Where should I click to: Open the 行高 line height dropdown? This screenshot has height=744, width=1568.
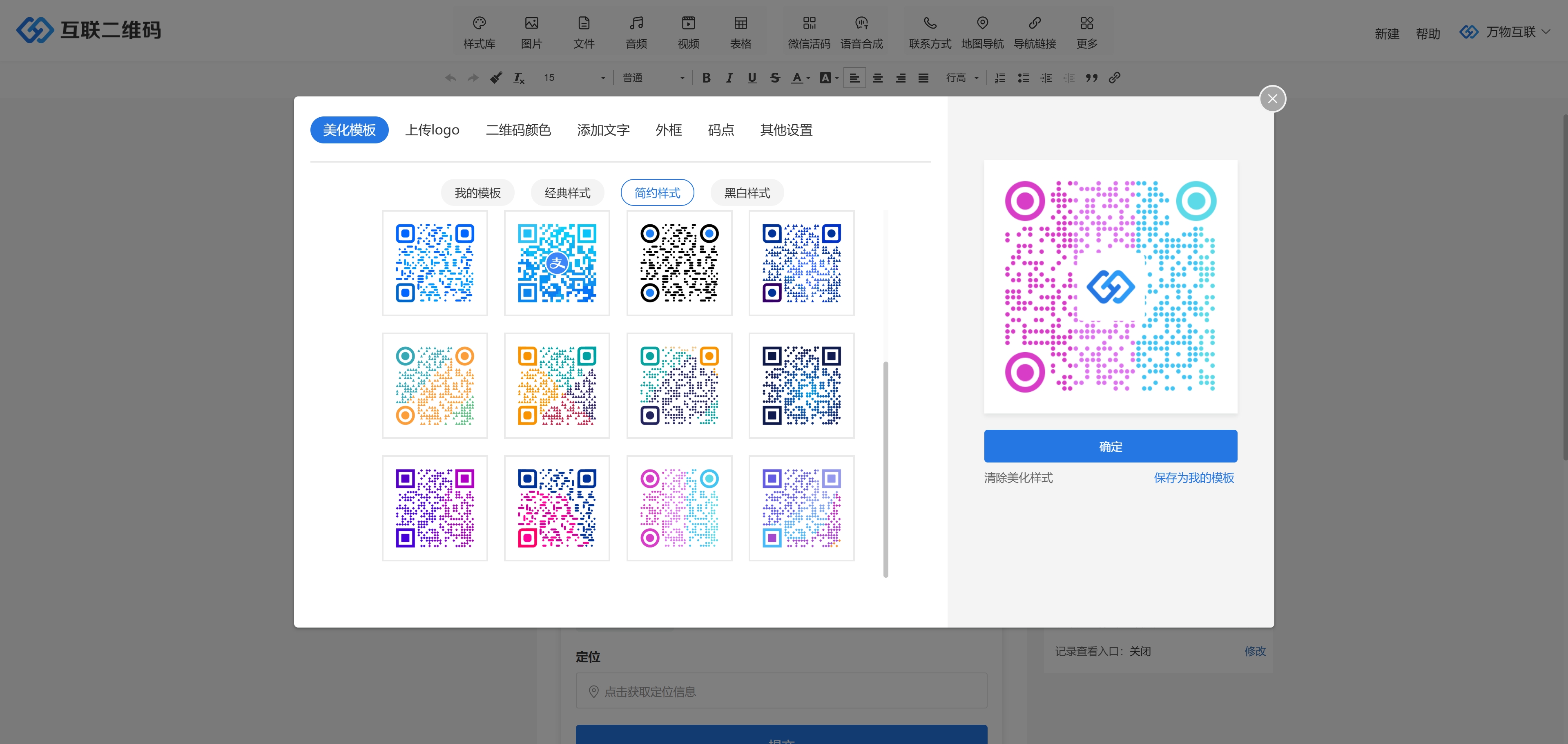[962, 78]
